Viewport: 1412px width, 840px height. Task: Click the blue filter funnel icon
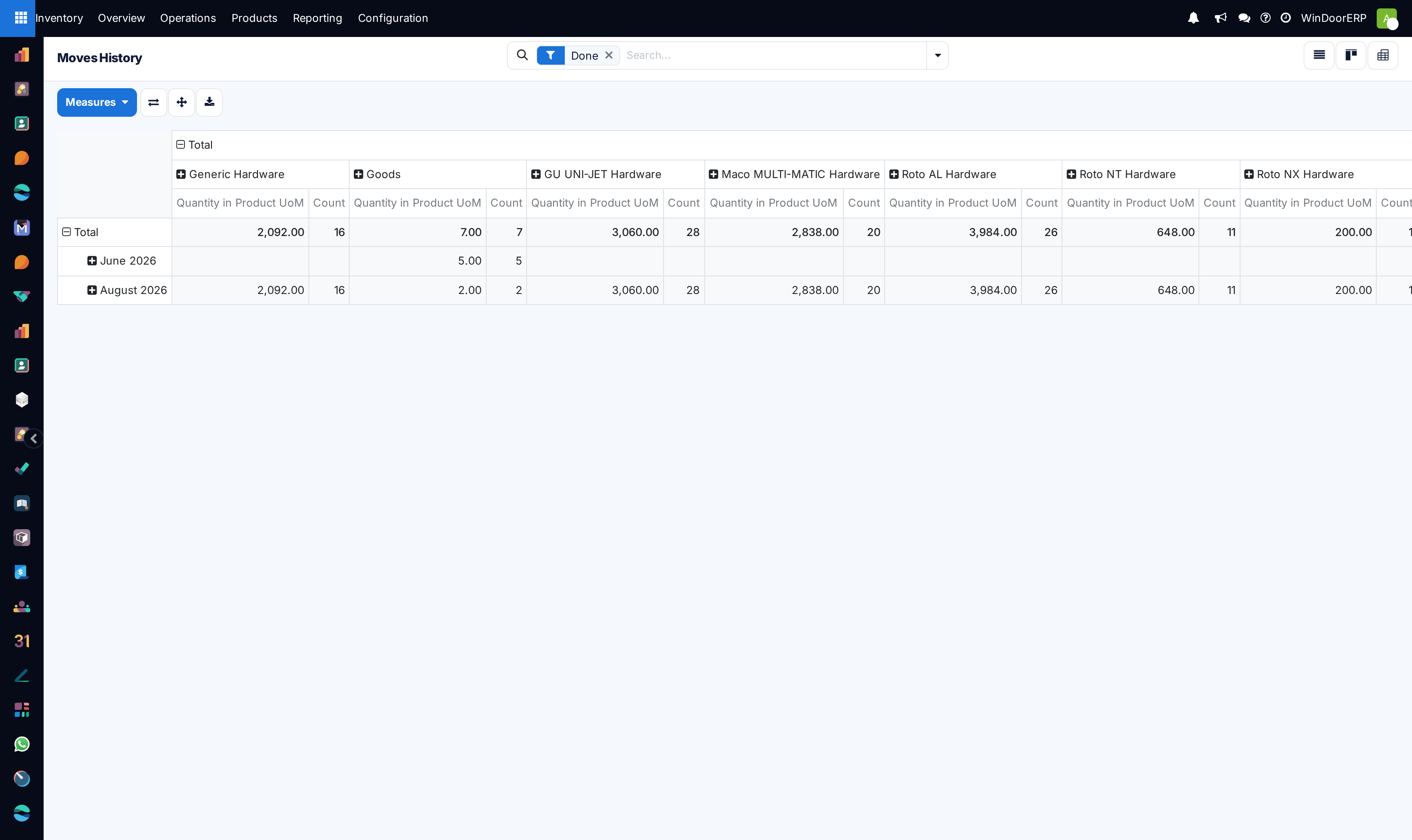point(551,55)
